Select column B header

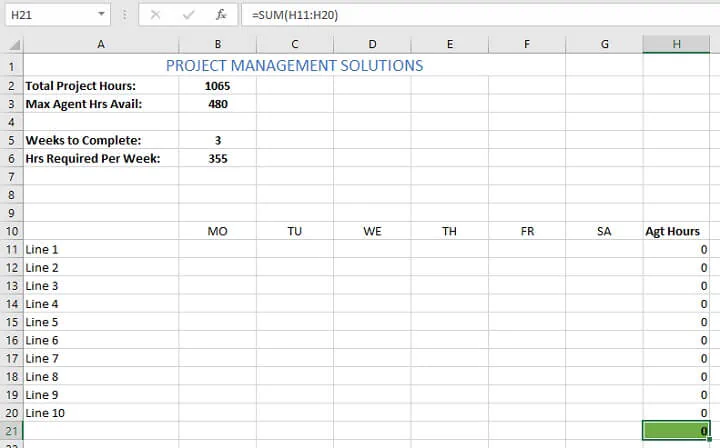218,45
